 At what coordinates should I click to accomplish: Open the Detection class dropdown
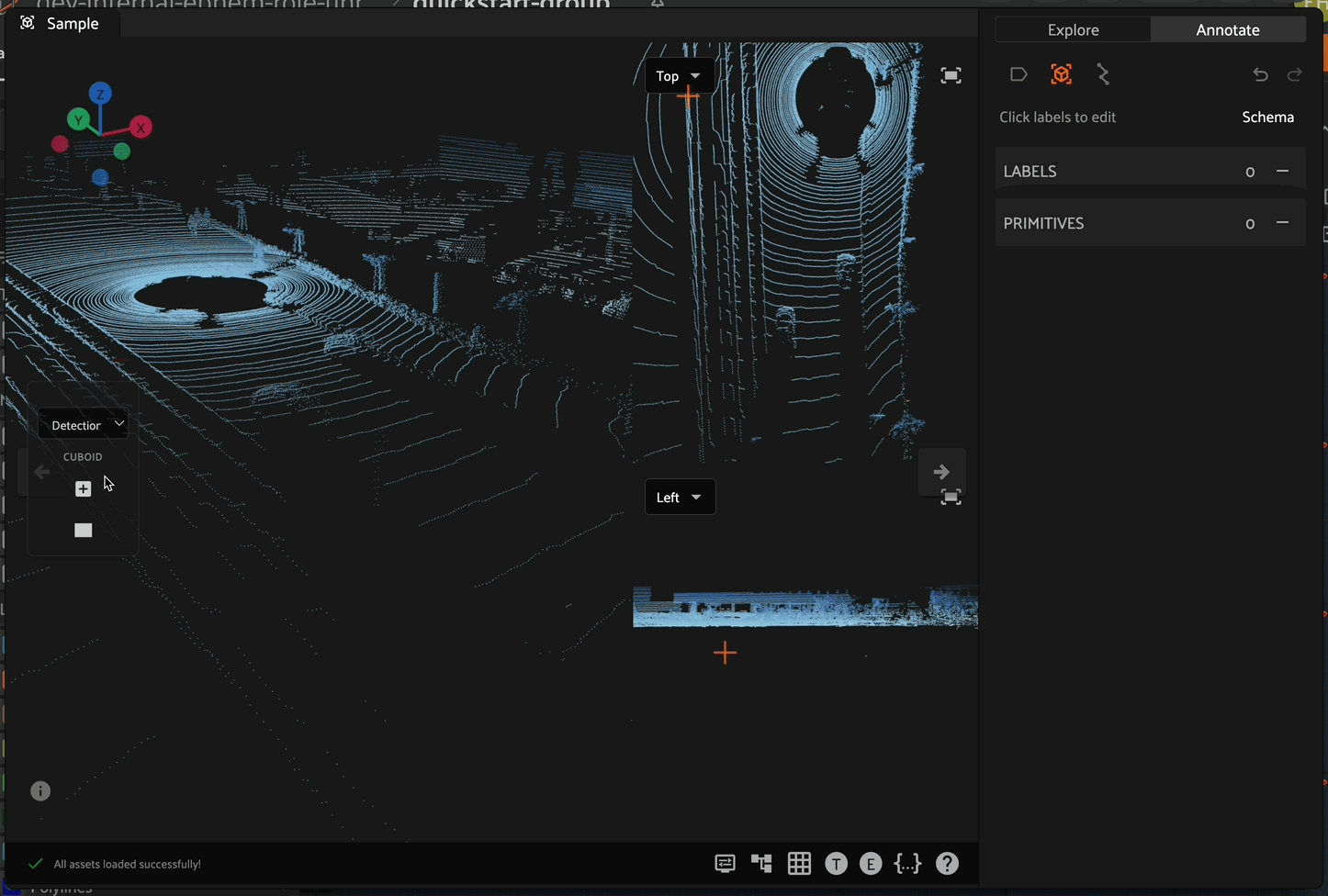point(83,424)
